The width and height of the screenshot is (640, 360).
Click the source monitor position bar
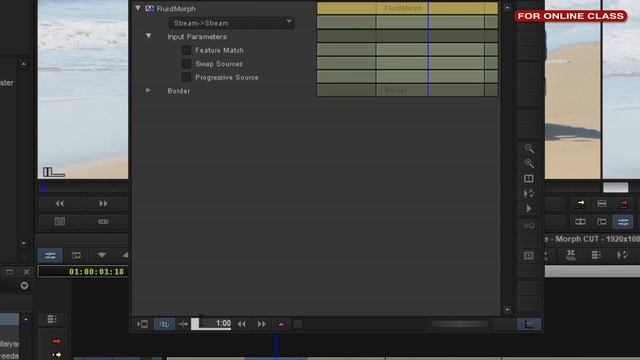point(83,187)
